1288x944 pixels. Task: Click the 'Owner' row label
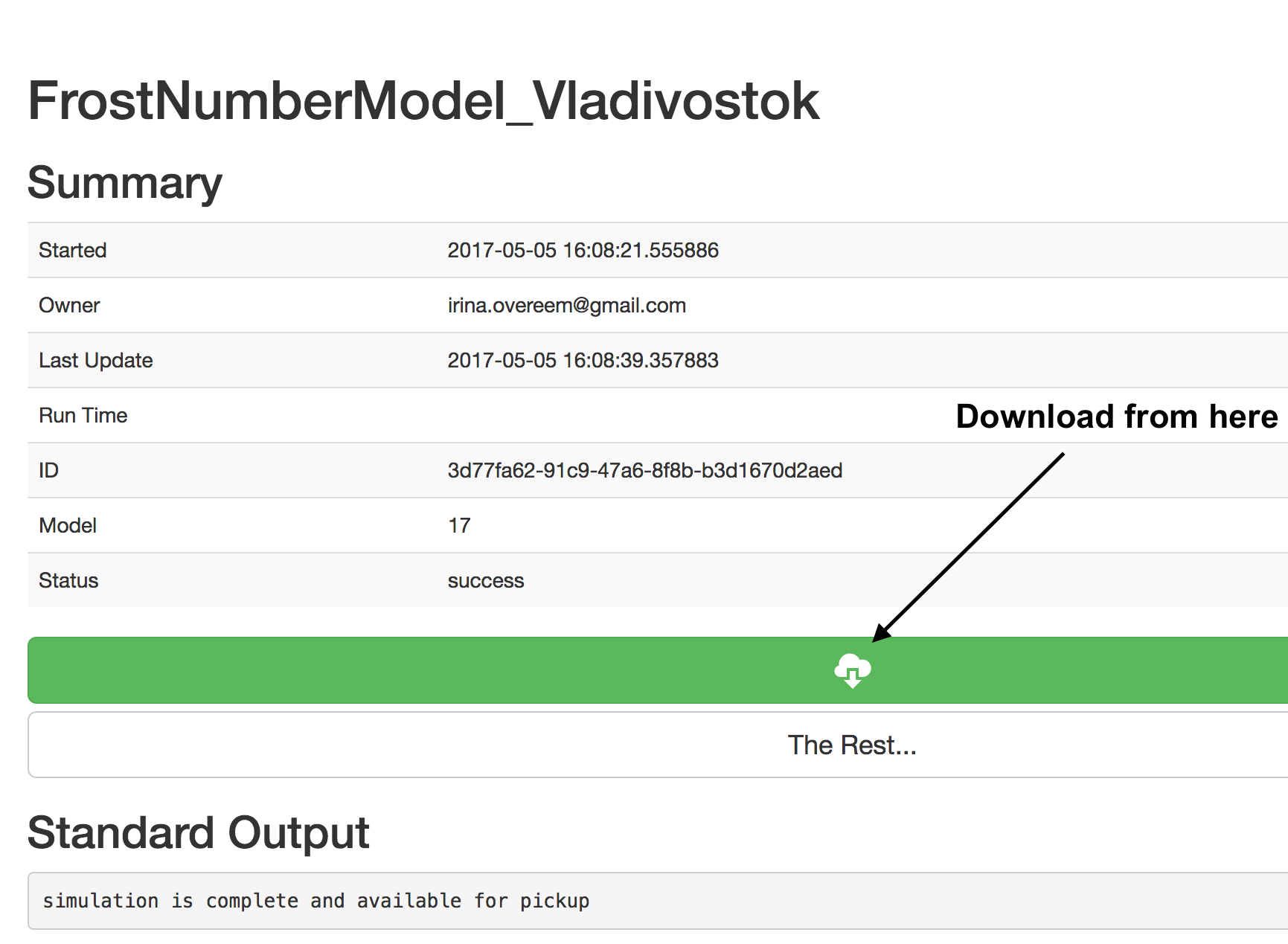68,305
